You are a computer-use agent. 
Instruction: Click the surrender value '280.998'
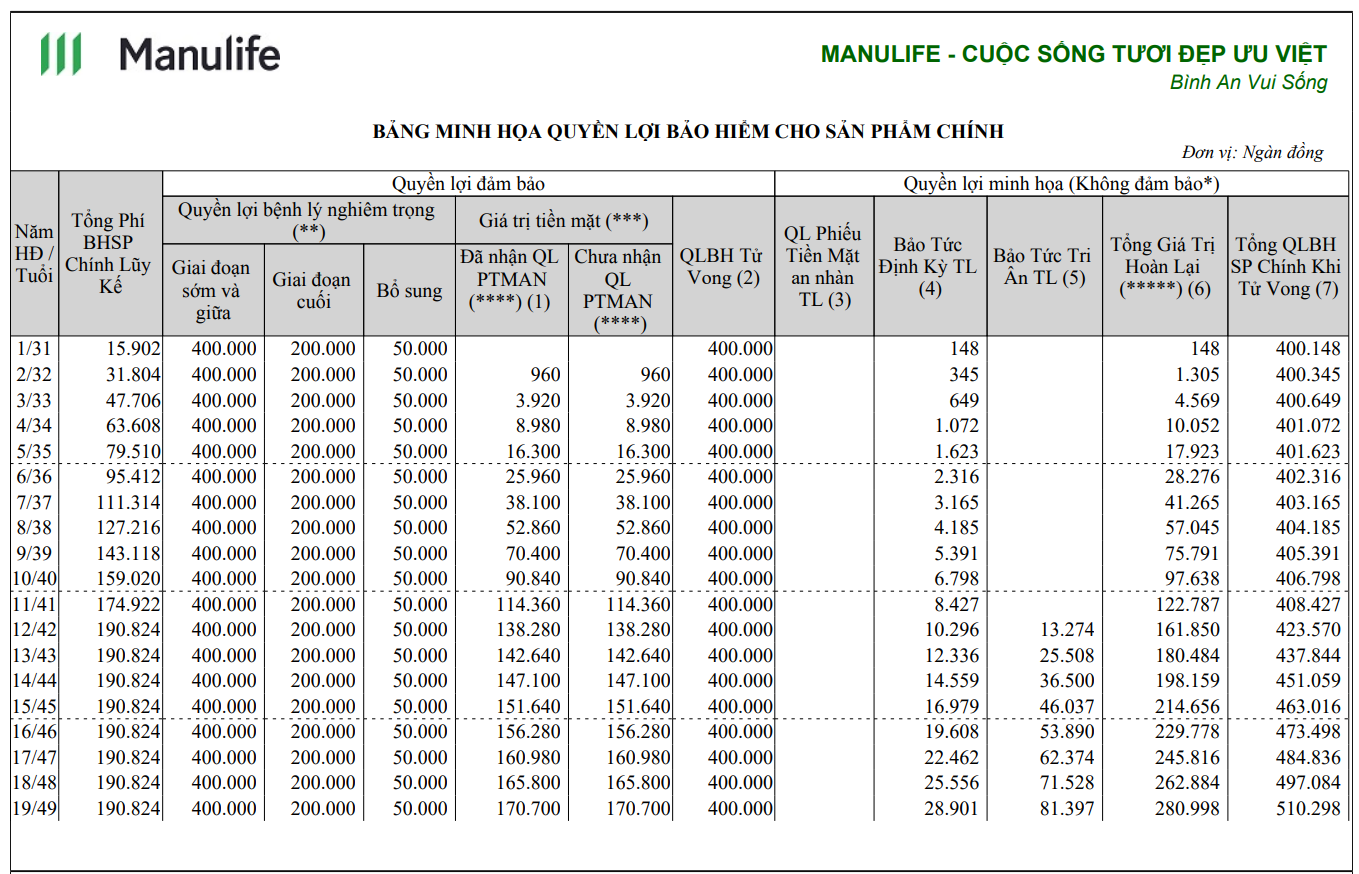tap(1188, 808)
